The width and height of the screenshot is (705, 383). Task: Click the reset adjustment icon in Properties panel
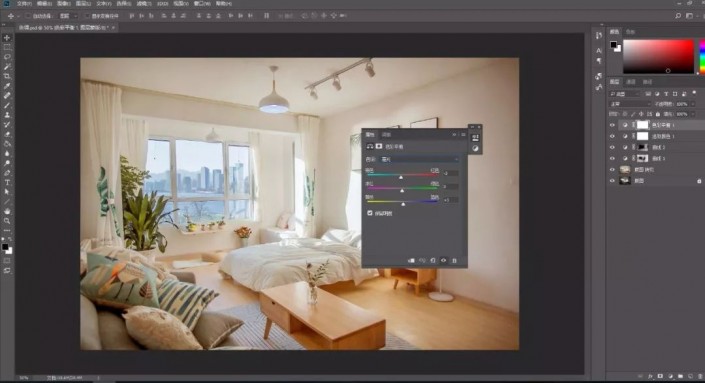coord(433,261)
